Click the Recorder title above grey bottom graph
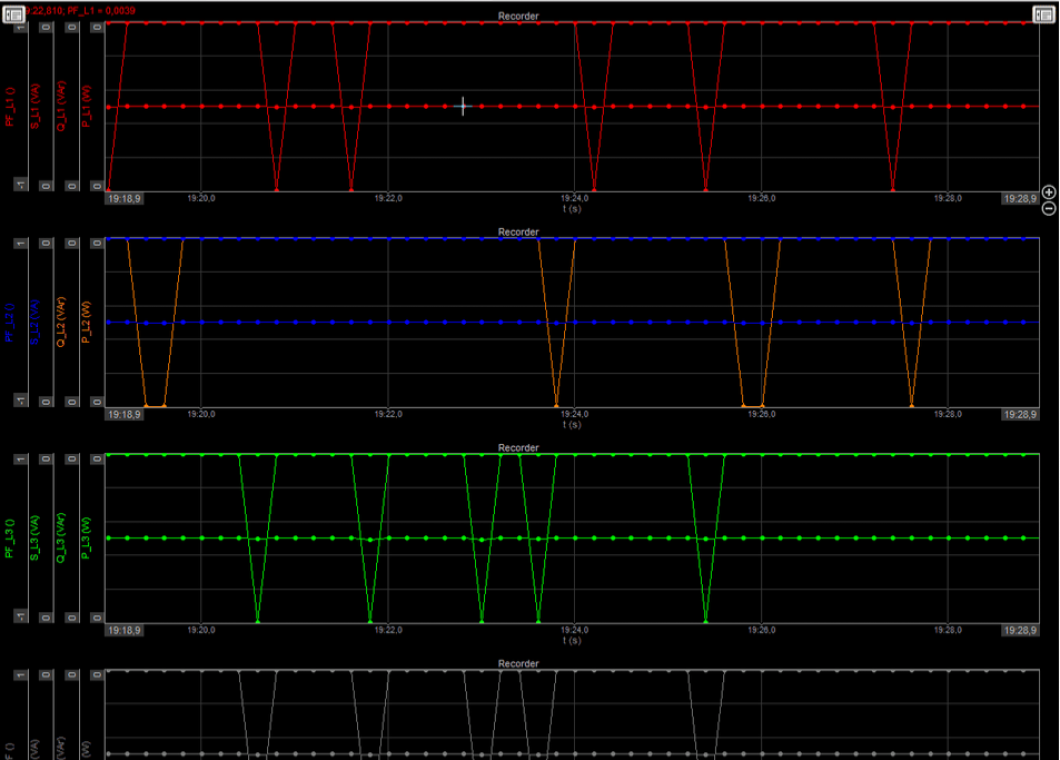Screen dimensions: 1060x760 (x=519, y=663)
